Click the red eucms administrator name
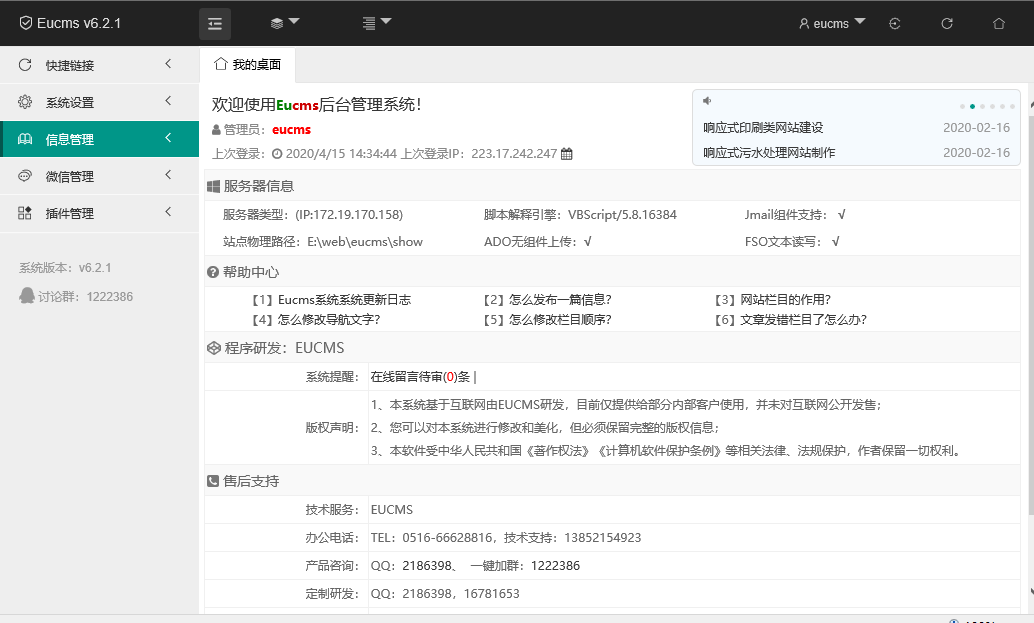Viewport: 1034px width, 623px height. tap(291, 130)
